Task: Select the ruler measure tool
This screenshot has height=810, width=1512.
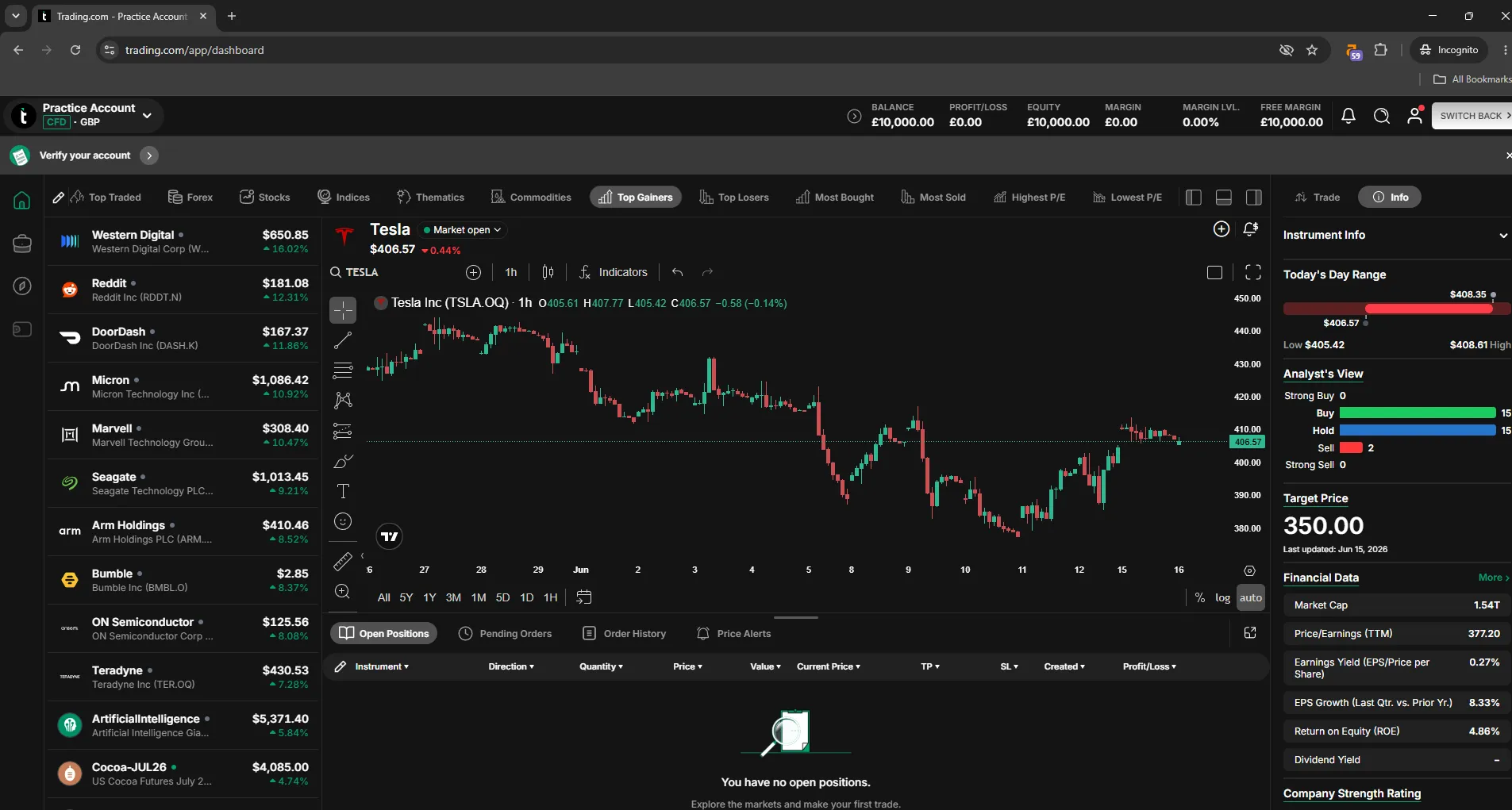Action: 343,562
